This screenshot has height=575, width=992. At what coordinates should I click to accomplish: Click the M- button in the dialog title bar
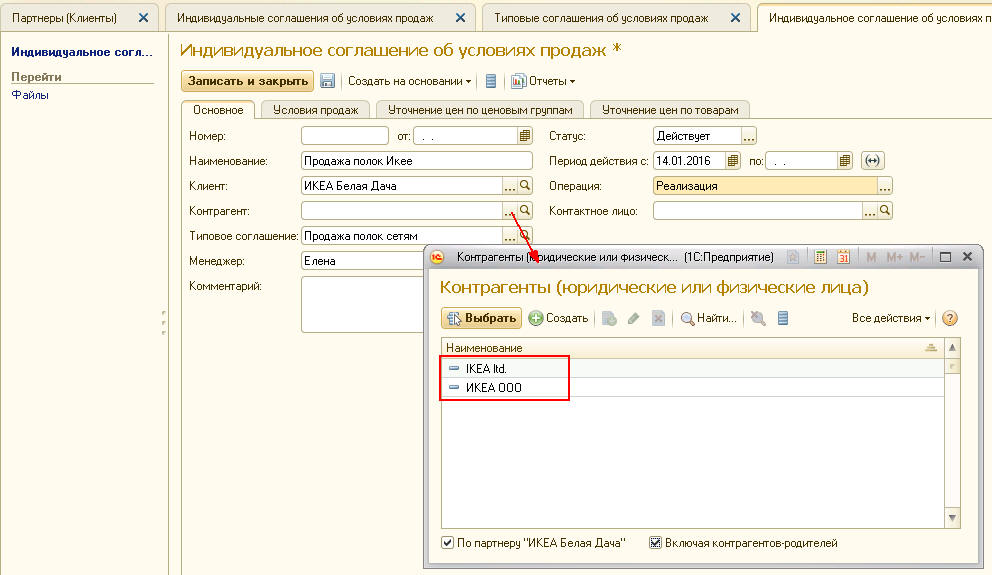coord(917,257)
